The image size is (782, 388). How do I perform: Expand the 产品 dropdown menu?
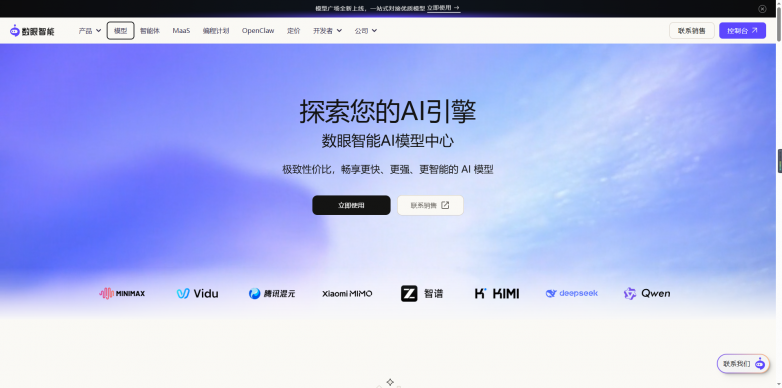[x=90, y=31]
